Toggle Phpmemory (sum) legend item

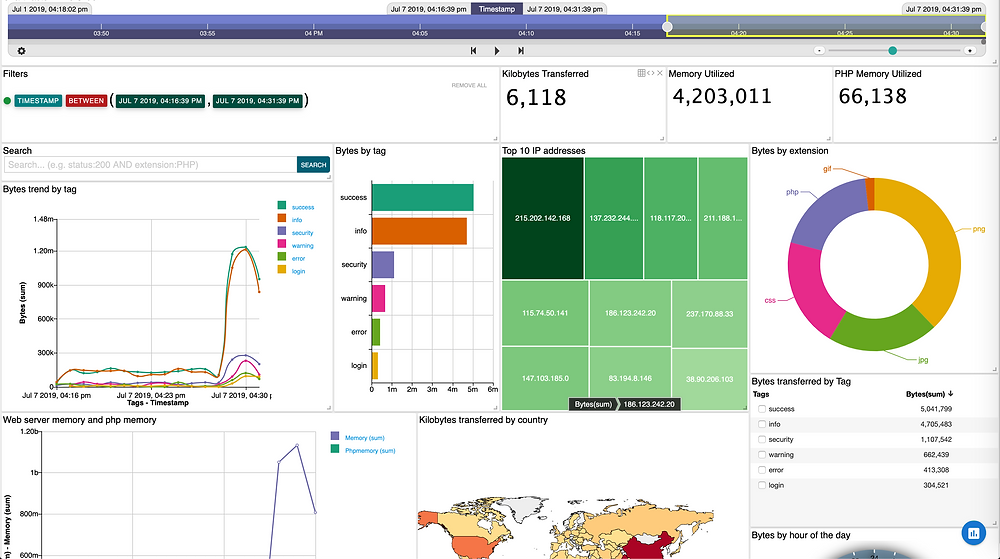pos(363,450)
